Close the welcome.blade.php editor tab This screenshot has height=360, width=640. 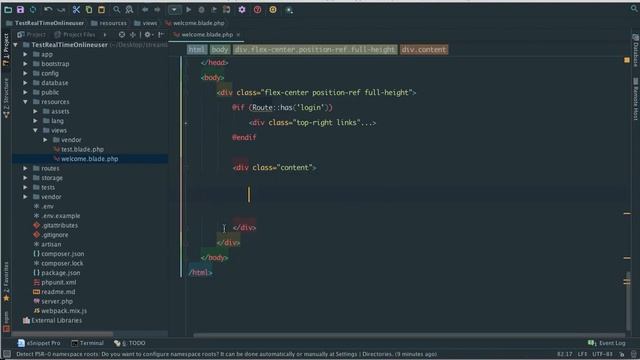click(238, 35)
